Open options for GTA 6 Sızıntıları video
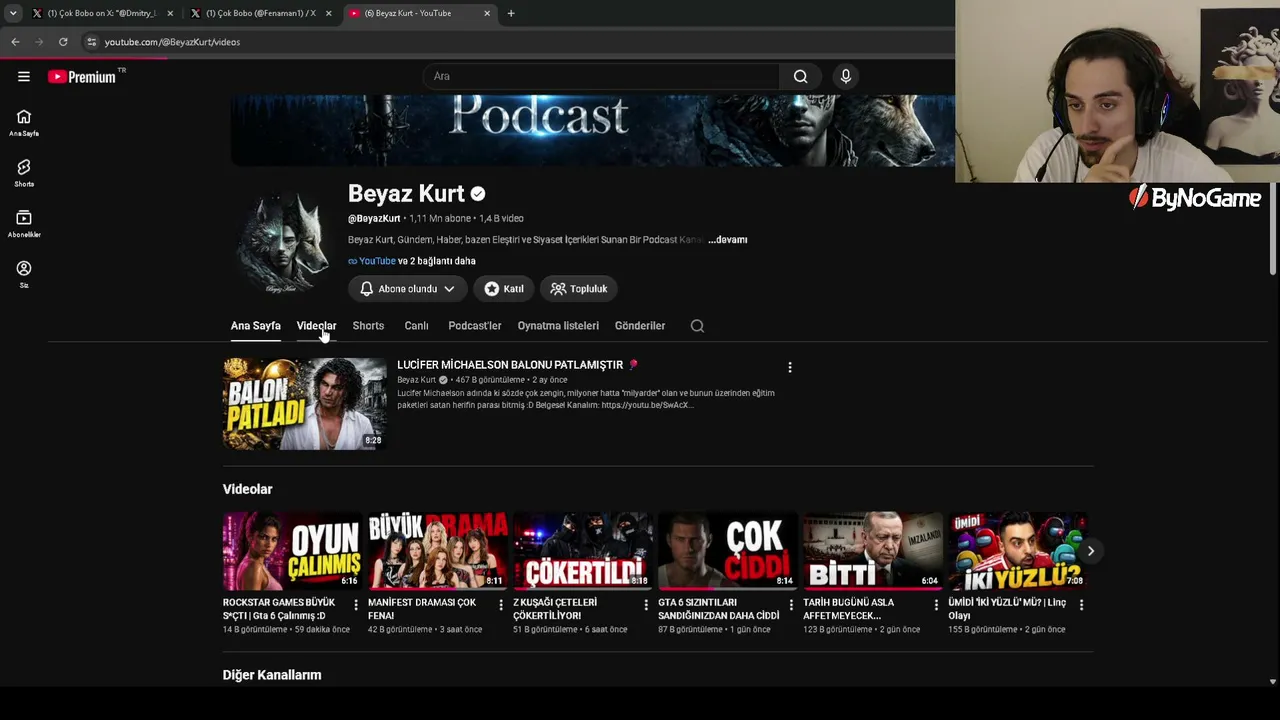Image resolution: width=1280 pixels, height=720 pixels. pyautogui.click(x=791, y=604)
